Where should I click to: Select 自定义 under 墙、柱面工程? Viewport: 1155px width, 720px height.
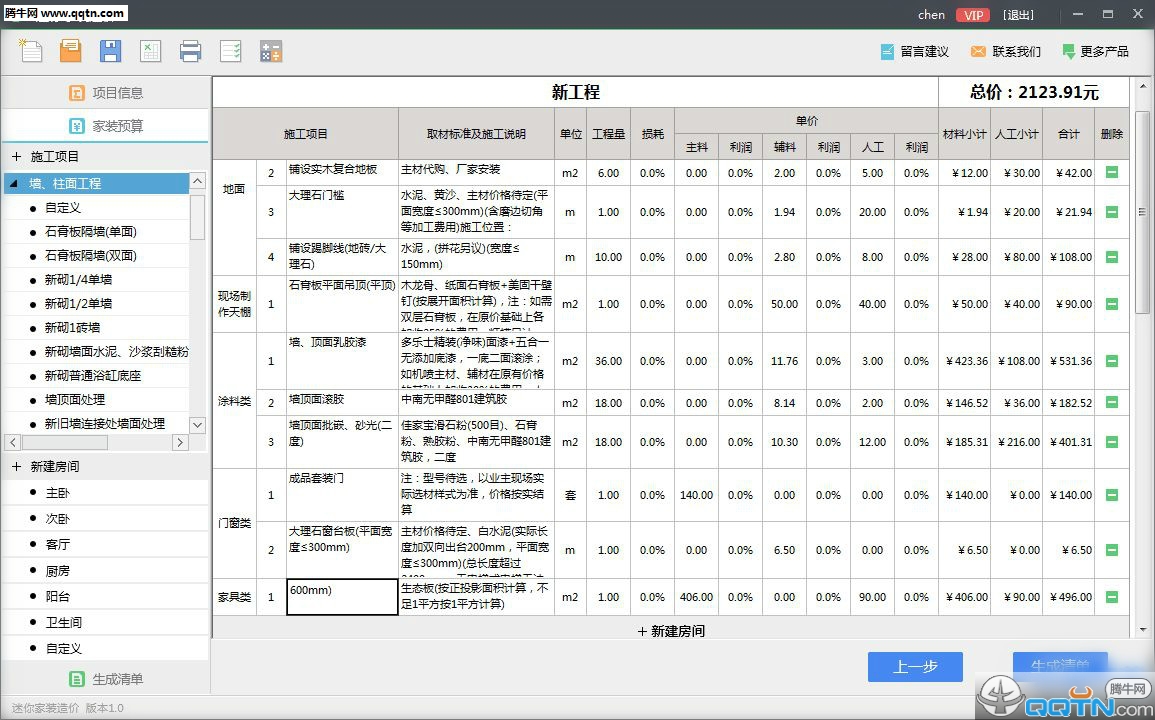[63, 208]
